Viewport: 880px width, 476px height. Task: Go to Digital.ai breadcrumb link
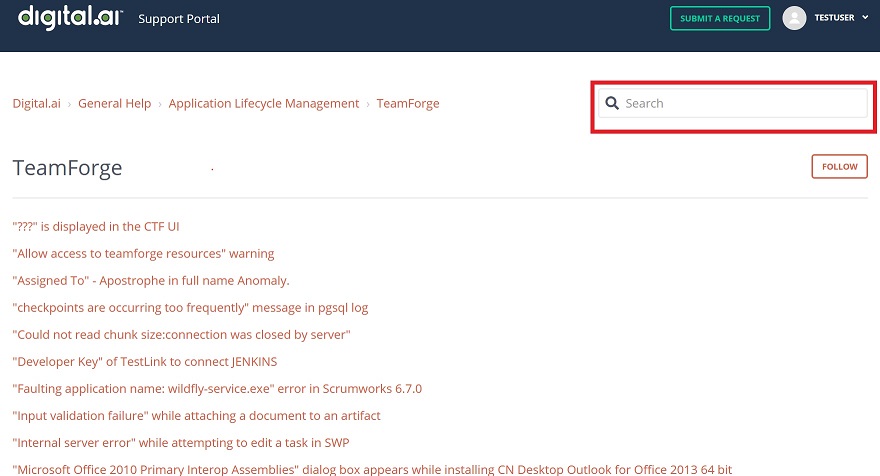pyautogui.click(x=37, y=103)
